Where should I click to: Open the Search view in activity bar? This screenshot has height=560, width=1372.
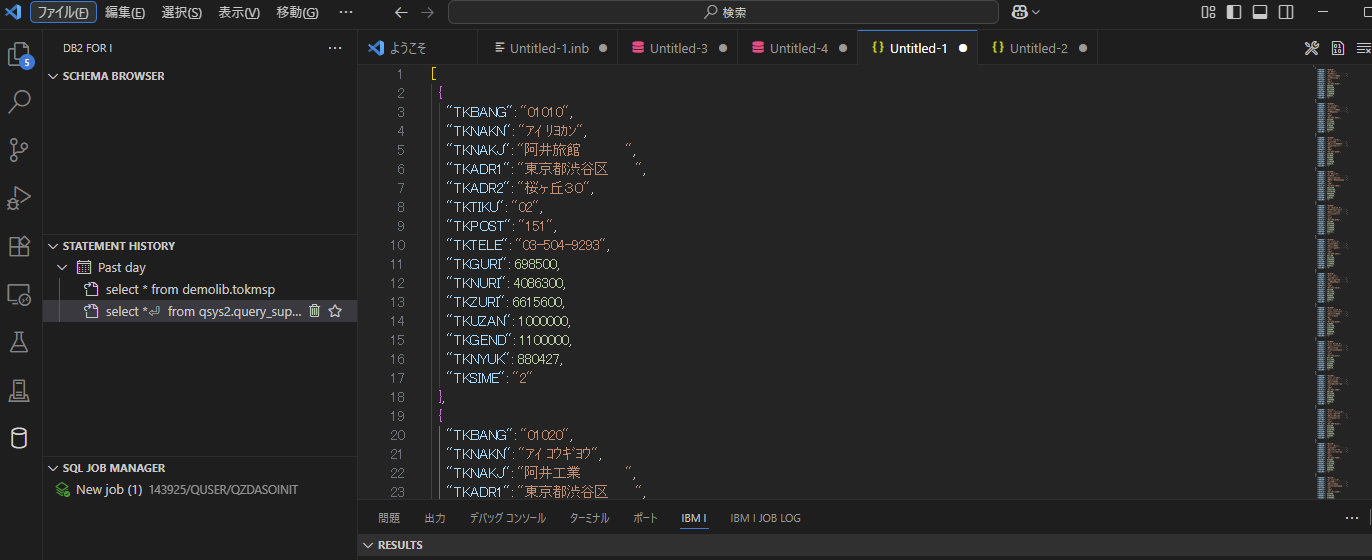(x=20, y=101)
